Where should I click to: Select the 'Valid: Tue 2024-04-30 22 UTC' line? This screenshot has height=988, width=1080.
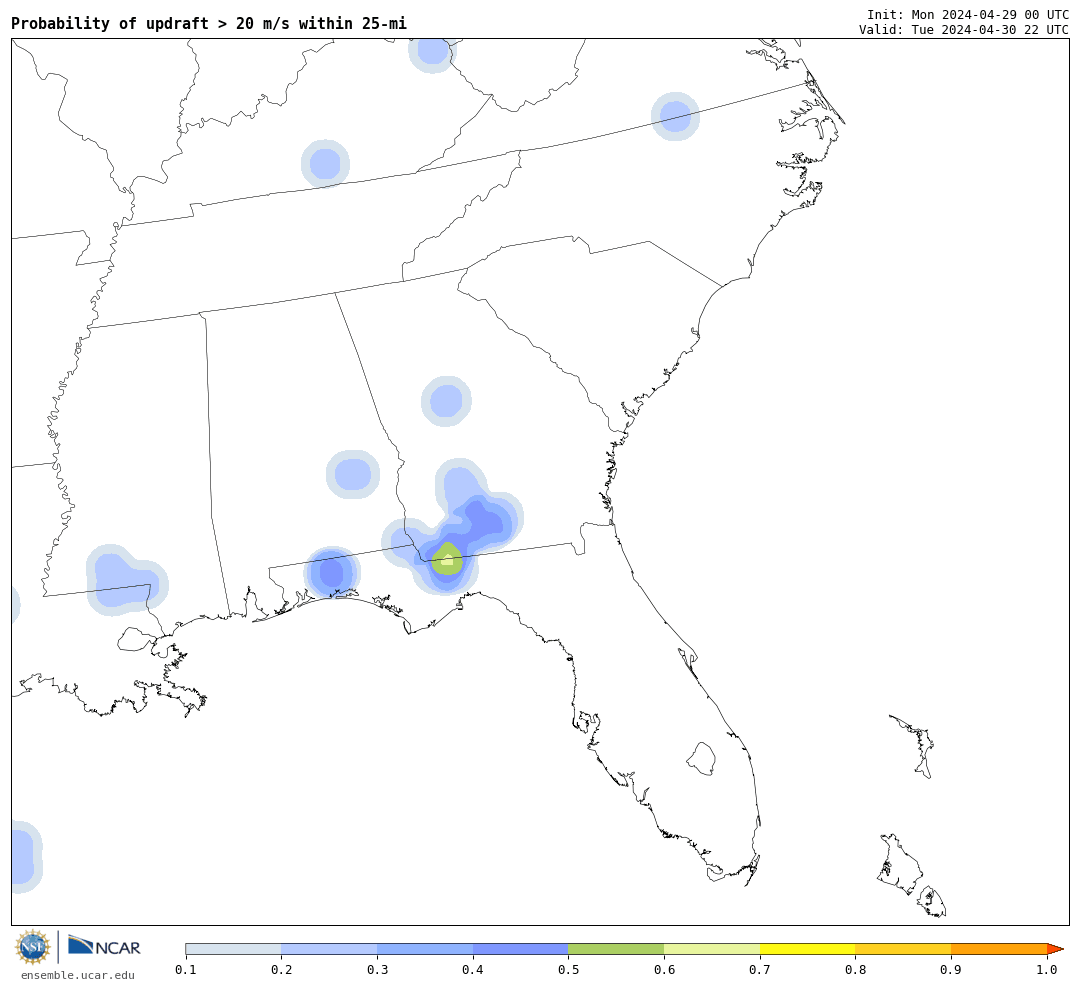click(x=964, y=30)
